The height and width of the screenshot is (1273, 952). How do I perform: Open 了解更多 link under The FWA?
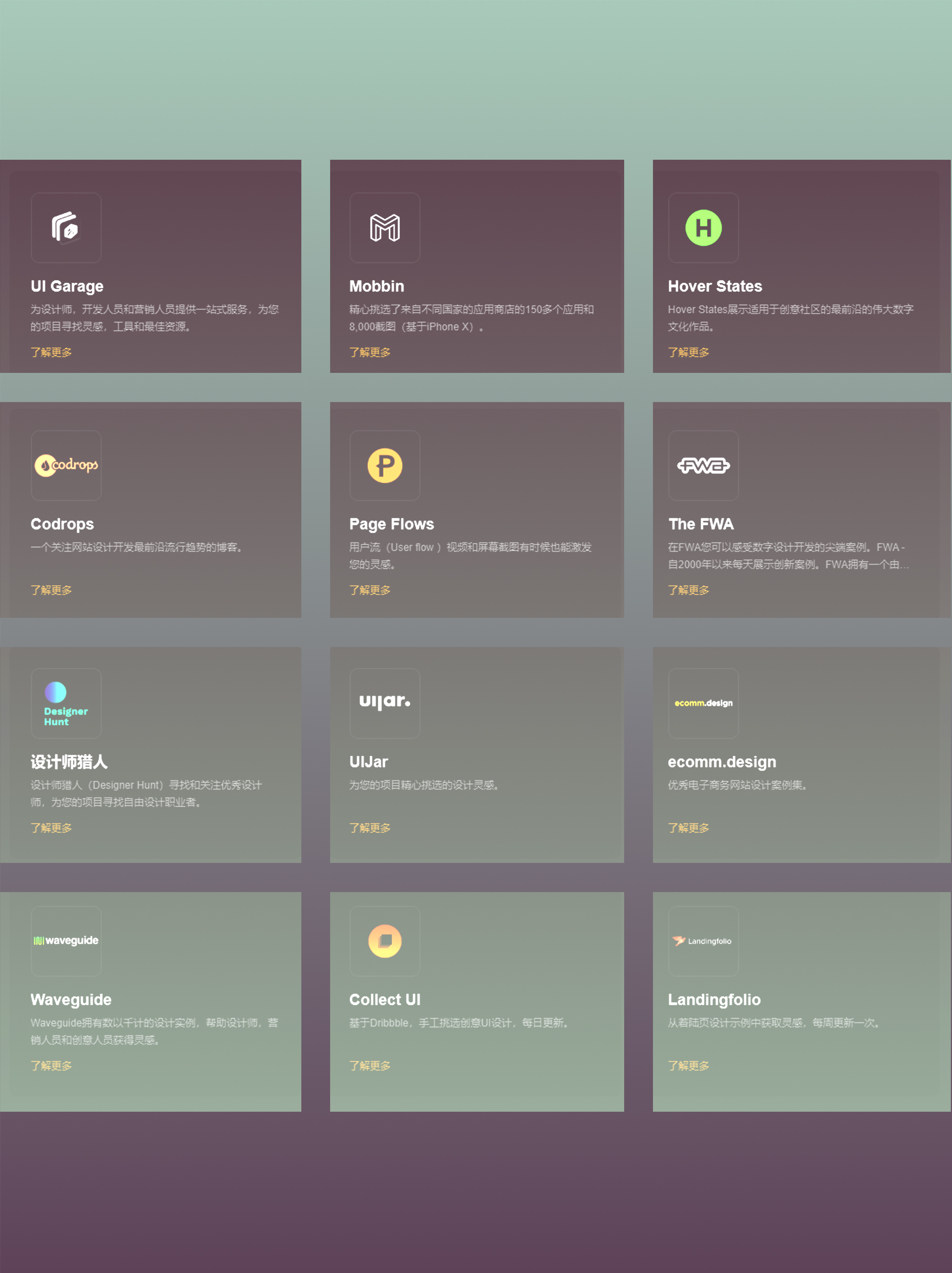[688, 590]
